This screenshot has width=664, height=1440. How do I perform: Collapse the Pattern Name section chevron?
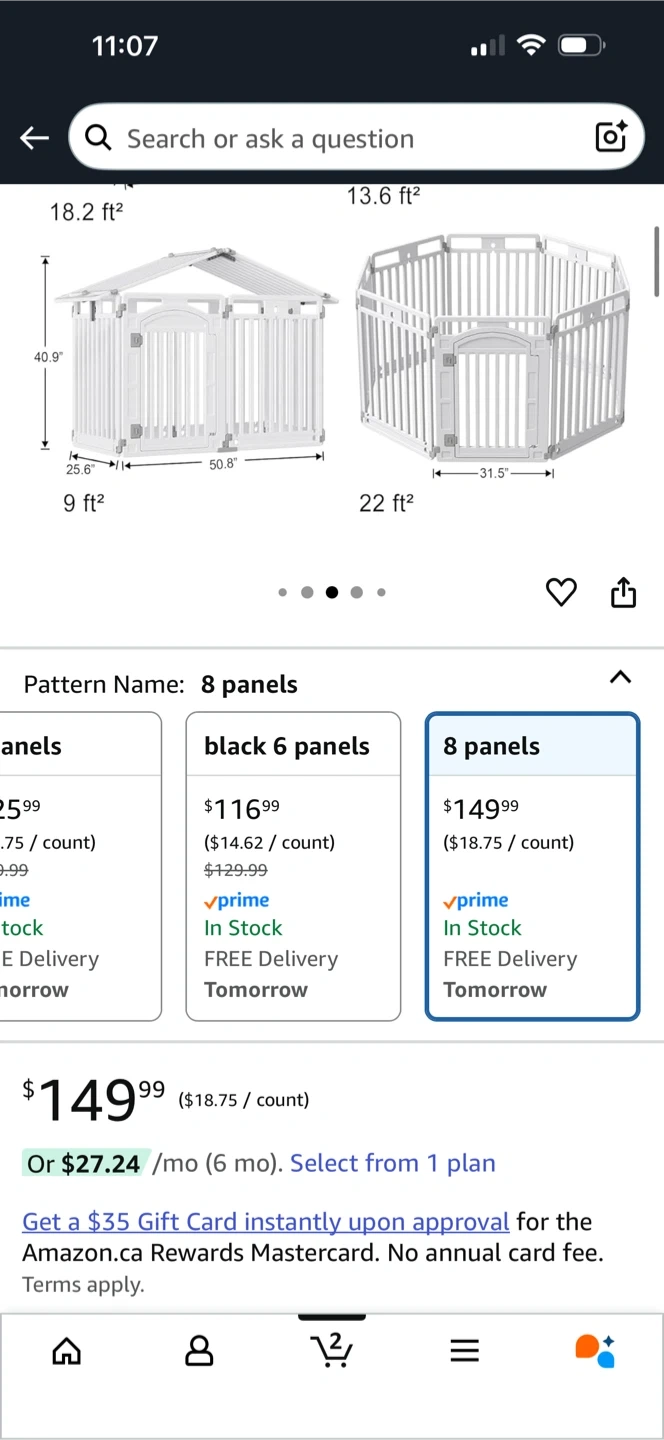coord(620,677)
